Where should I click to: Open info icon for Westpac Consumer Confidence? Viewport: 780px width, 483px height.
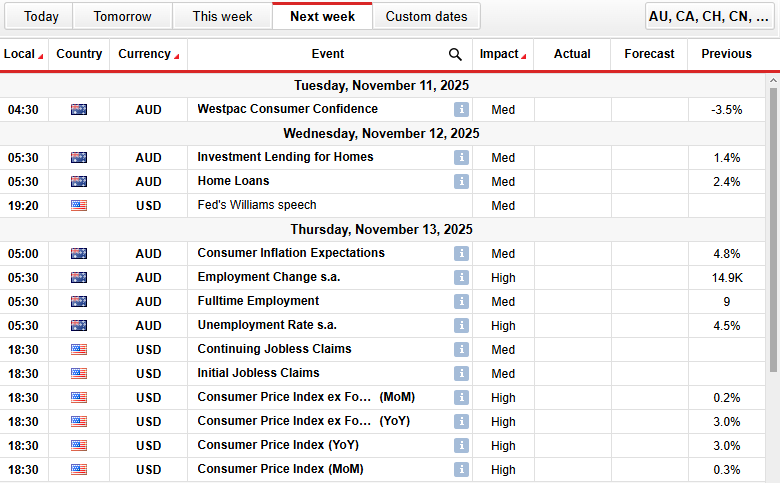[461, 110]
